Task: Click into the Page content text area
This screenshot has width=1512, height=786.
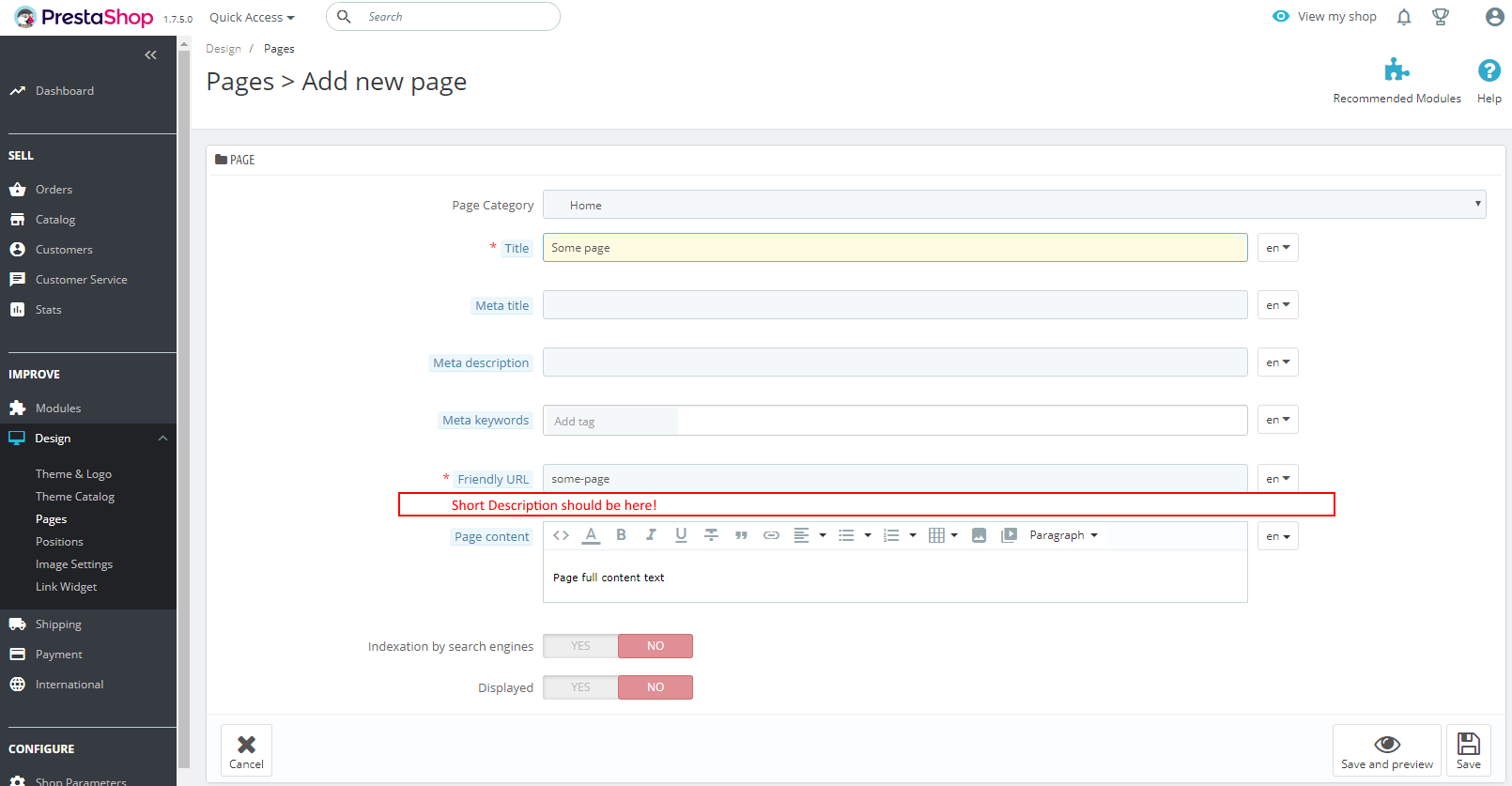Action: click(x=895, y=577)
